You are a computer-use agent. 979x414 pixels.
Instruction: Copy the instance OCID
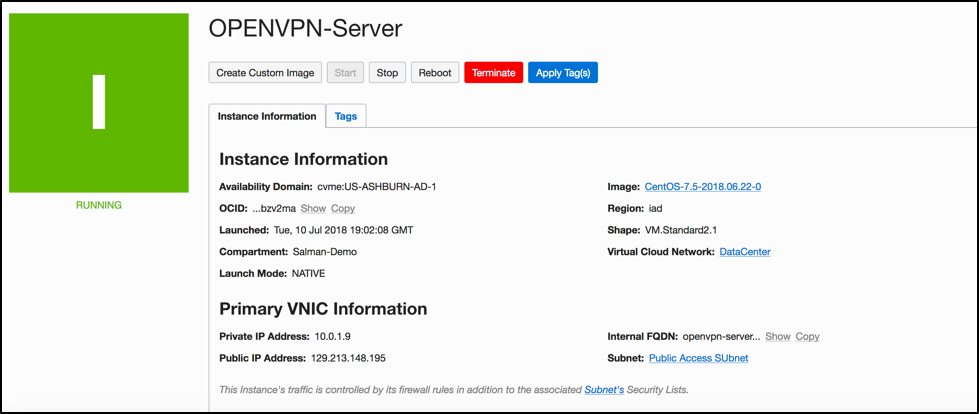pyautogui.click(x=343, y=208)
